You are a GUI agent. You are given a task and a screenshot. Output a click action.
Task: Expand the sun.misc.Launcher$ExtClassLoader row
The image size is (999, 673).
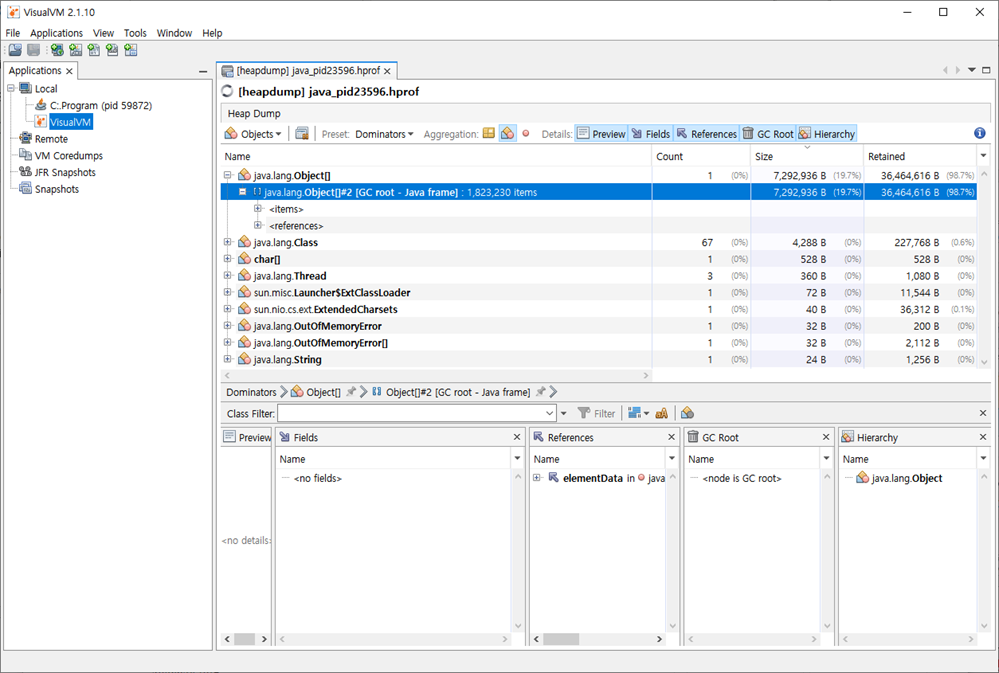pos(227,293)
